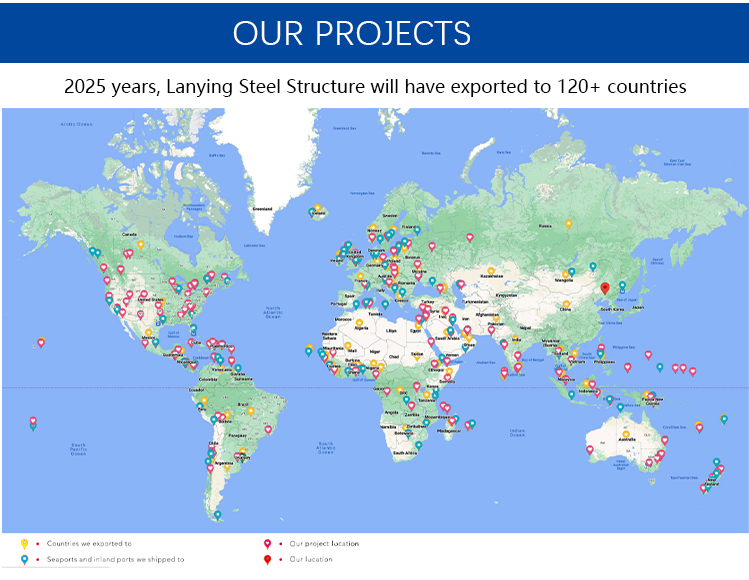The width and height of the screenshot is (749, 580).
Task: Select the blue pin at South America's southern tip
Action: pos(217,515)
